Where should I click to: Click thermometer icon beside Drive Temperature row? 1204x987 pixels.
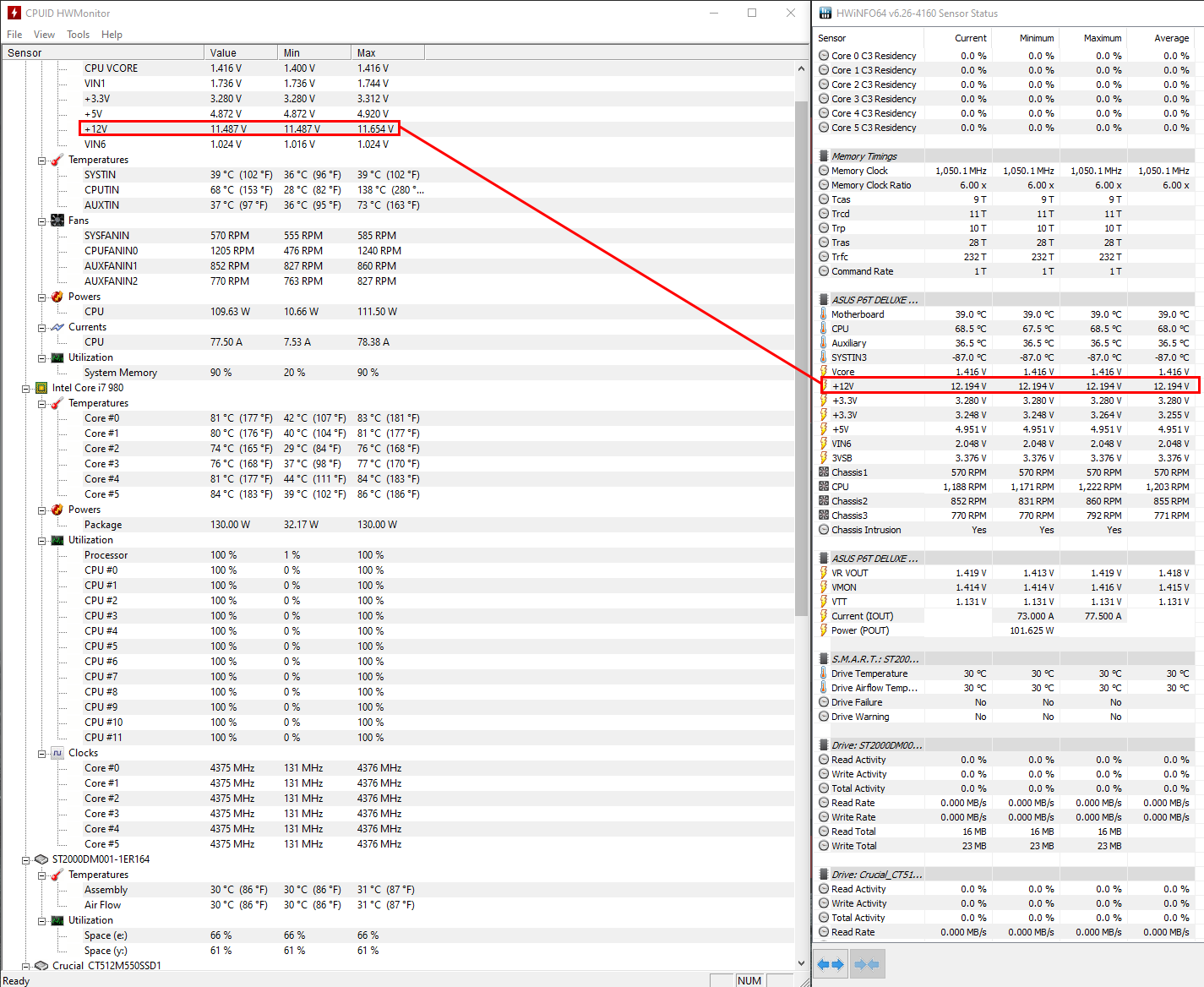point(824,673)
